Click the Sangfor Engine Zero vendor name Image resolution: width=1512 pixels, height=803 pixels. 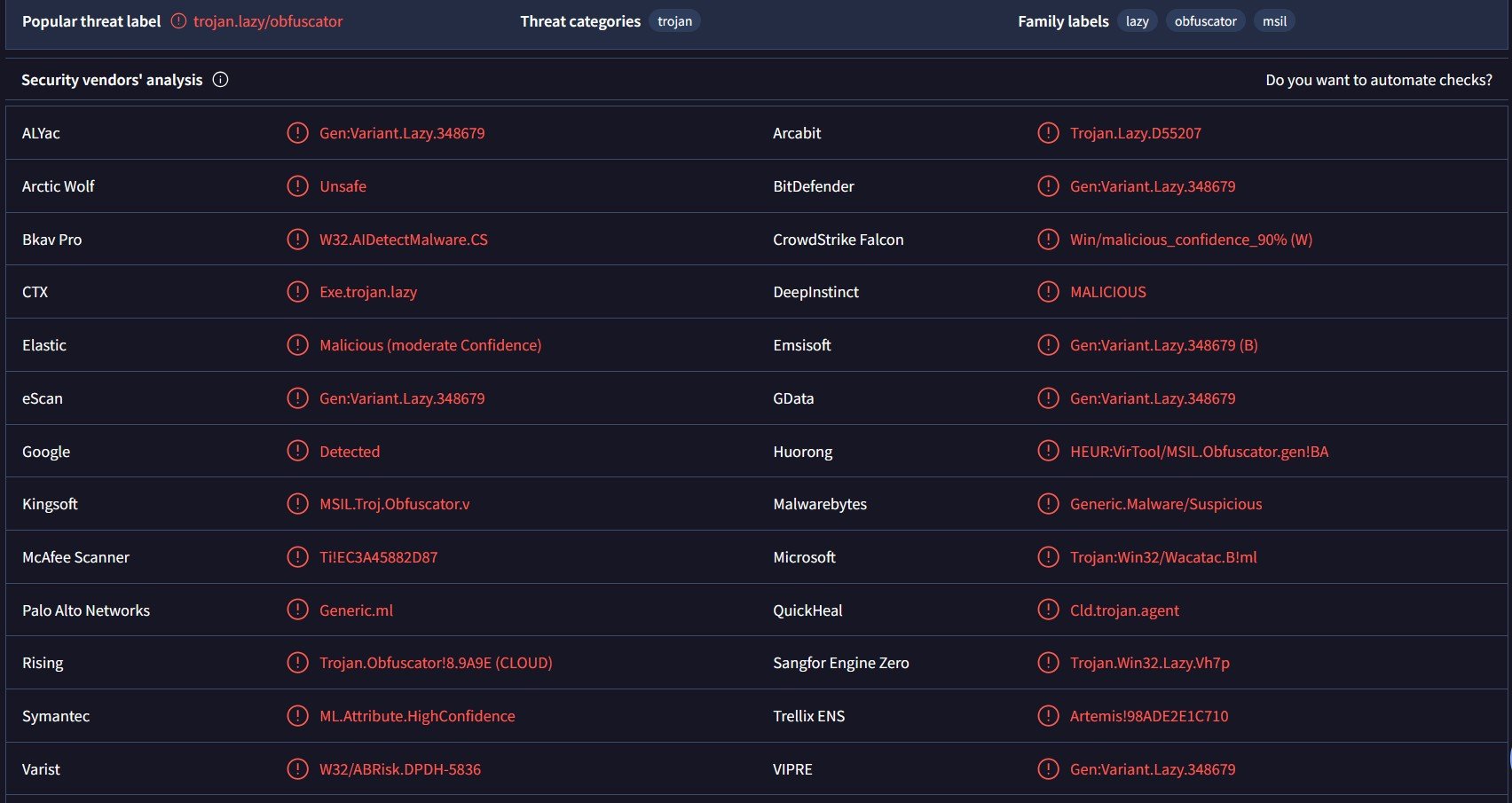click(x=841, y=663)
